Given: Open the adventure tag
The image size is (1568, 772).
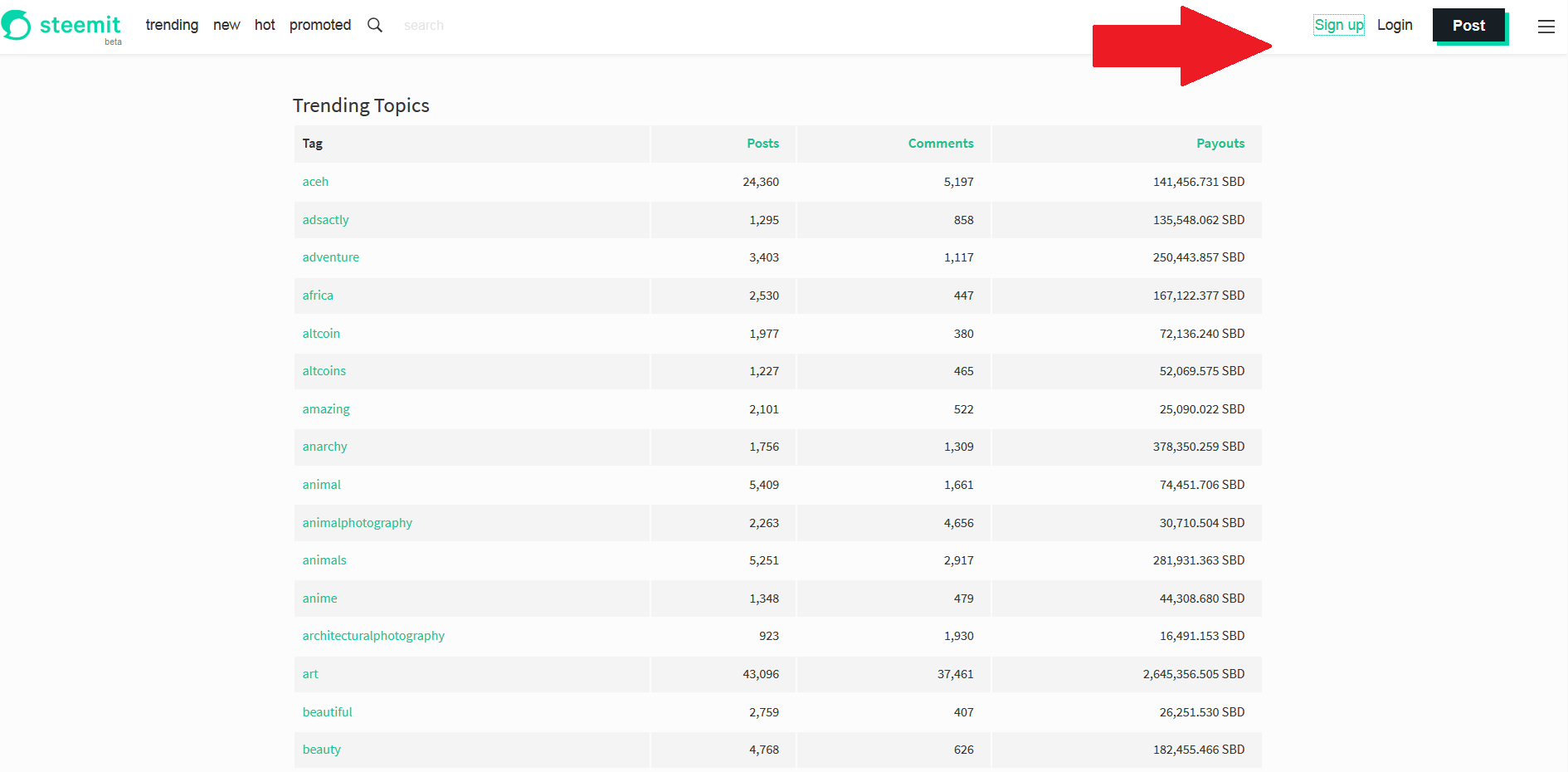Looking at the screenshot, I should [330, 257].
